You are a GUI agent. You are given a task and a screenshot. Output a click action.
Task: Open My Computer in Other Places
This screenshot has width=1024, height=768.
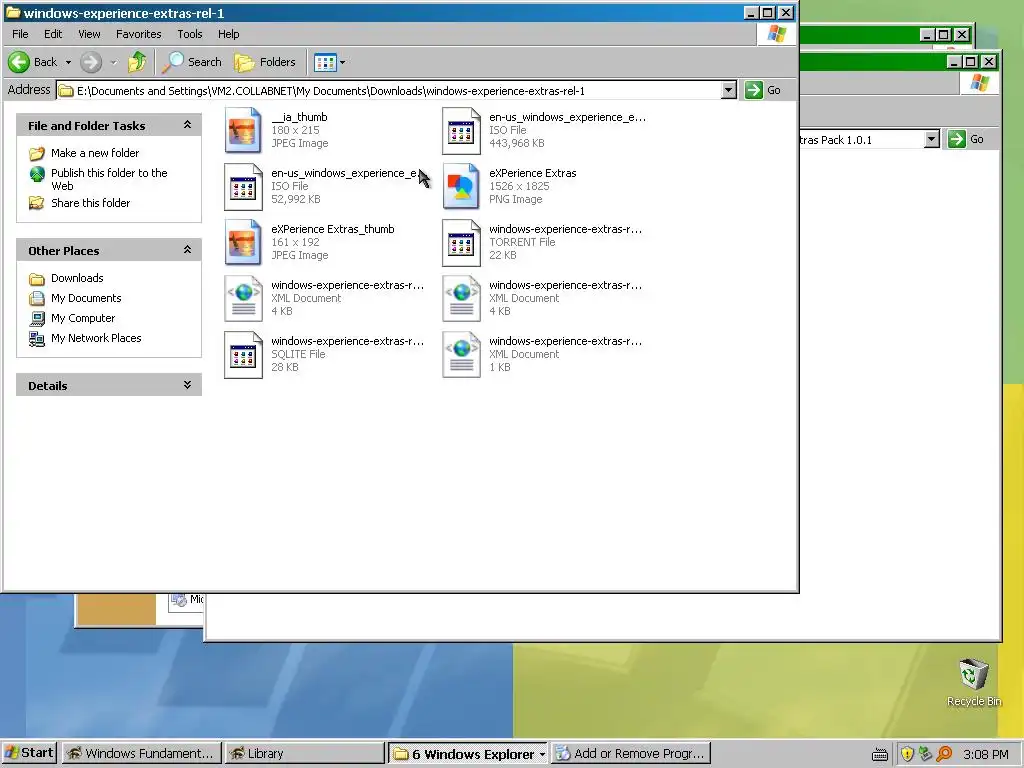tap(83, 318)
